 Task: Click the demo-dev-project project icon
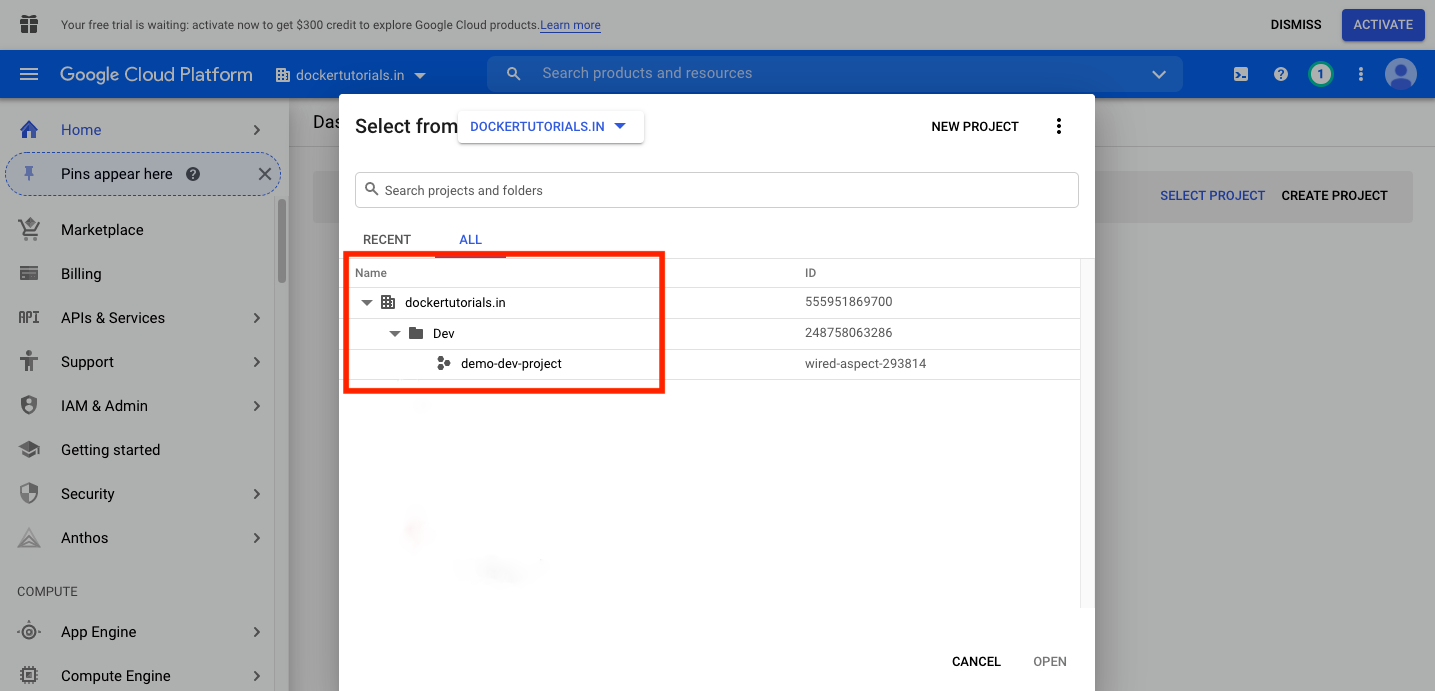click(444, 364)
